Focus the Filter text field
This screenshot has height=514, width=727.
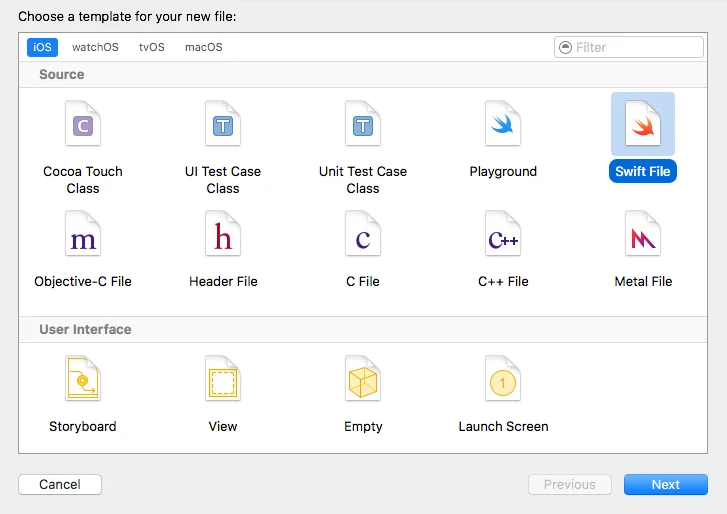(x=629, y=47)
